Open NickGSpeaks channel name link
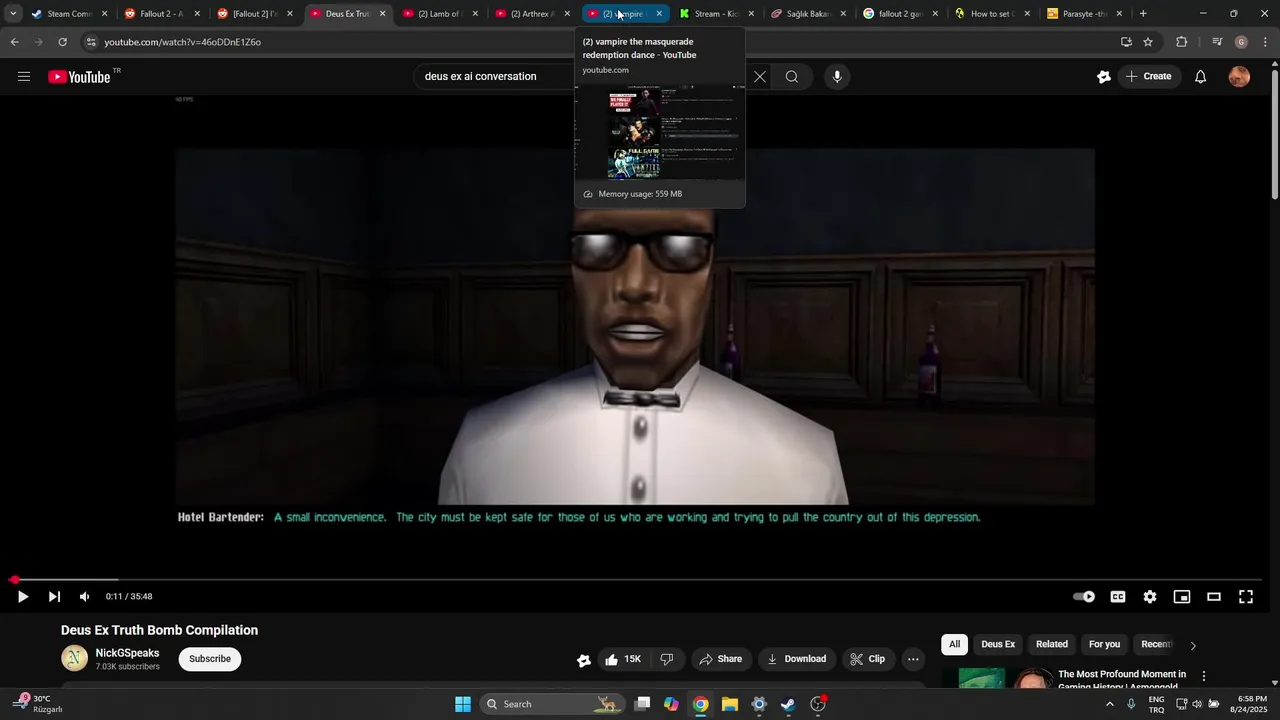1280x720 pixels. click(127, 653)
